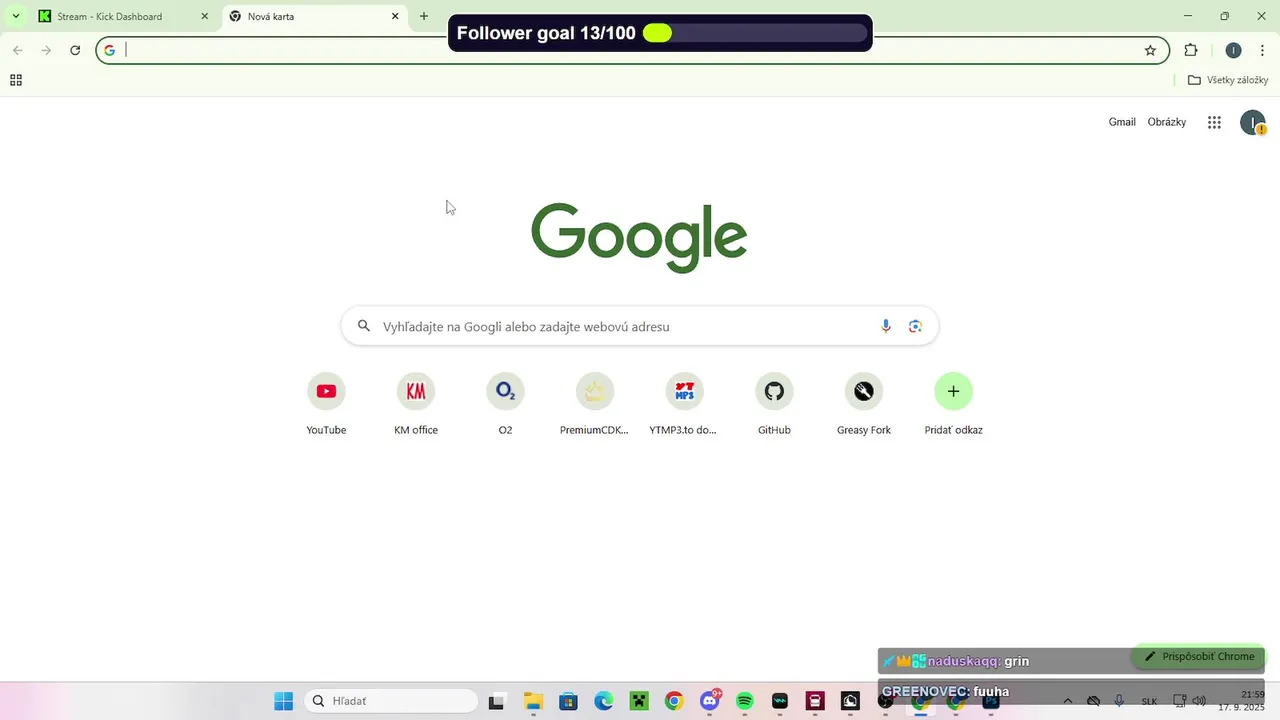Image resolution: width=1280 pixels, height=720 pixels.
Task: Open the Google apps grid
Action: pyautogui.click(x=1214, y=122)
